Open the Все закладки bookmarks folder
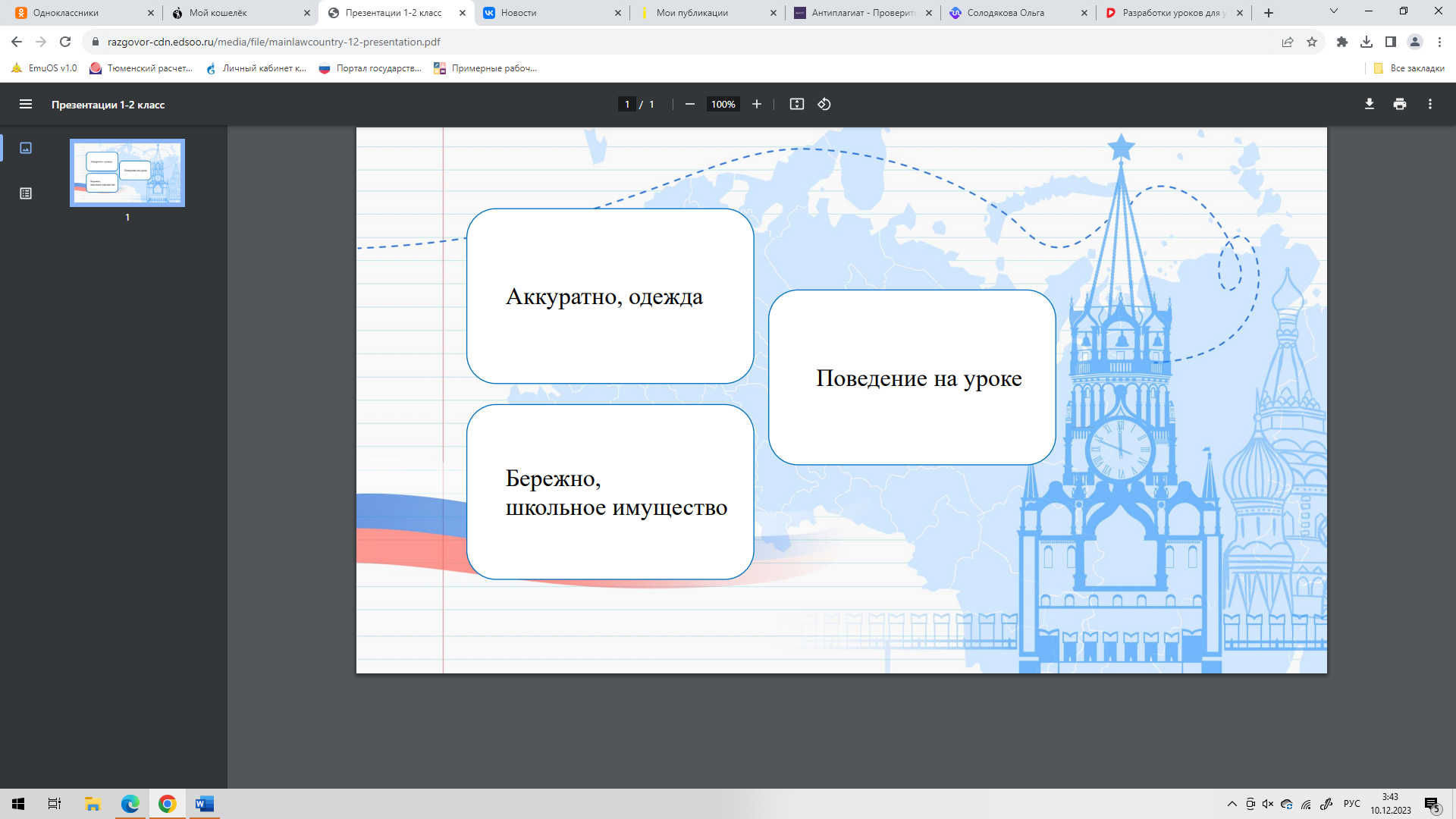 1409,68
